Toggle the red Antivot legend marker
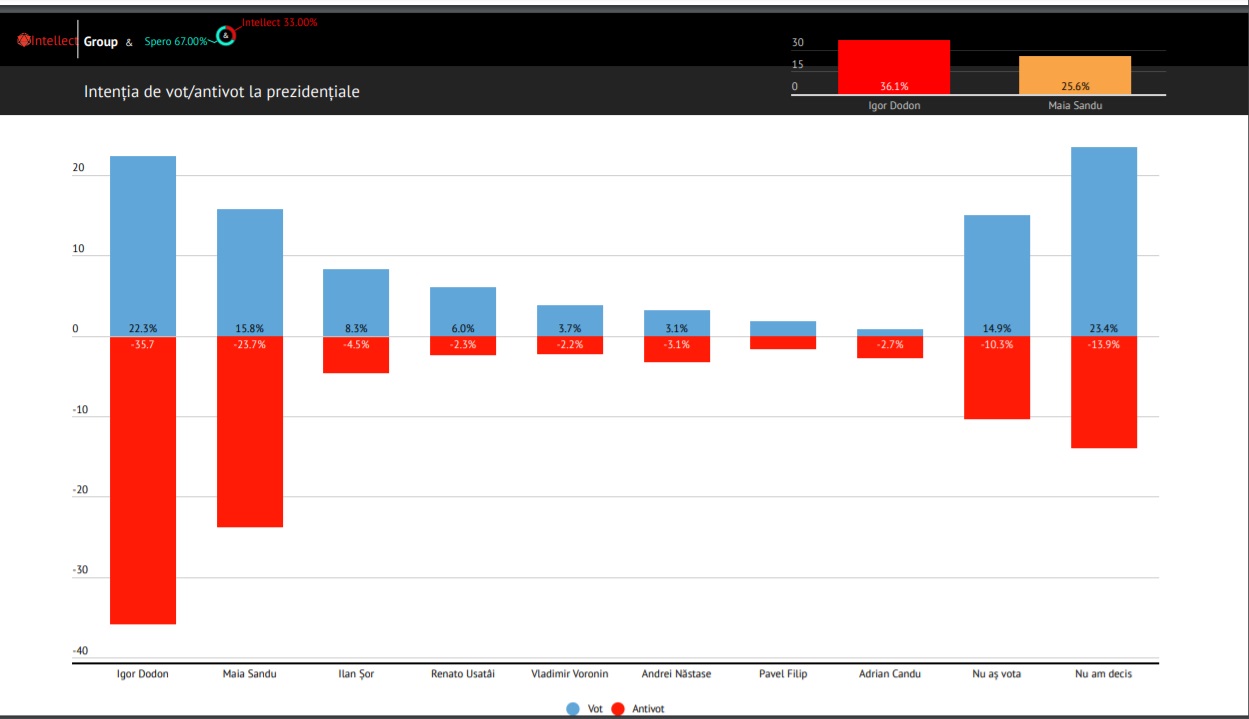This screenshot has height=719, width=1249. click(617, 708)
